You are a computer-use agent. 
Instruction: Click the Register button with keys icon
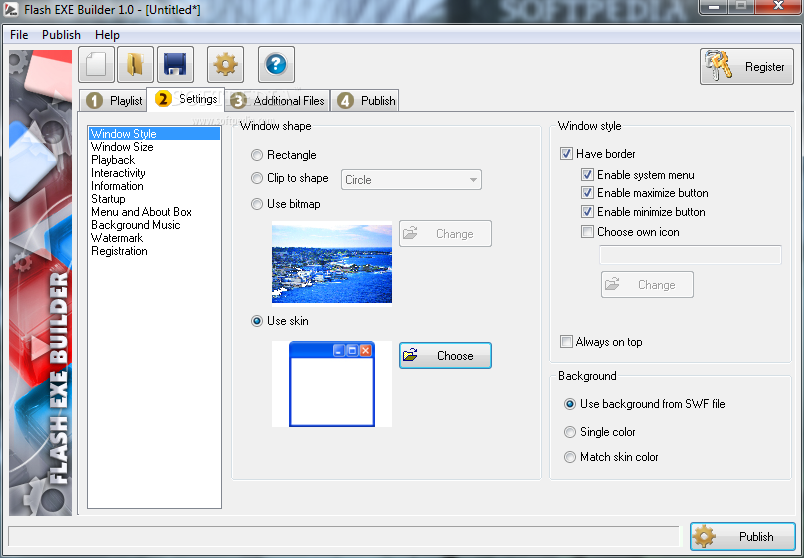[747, 67]
